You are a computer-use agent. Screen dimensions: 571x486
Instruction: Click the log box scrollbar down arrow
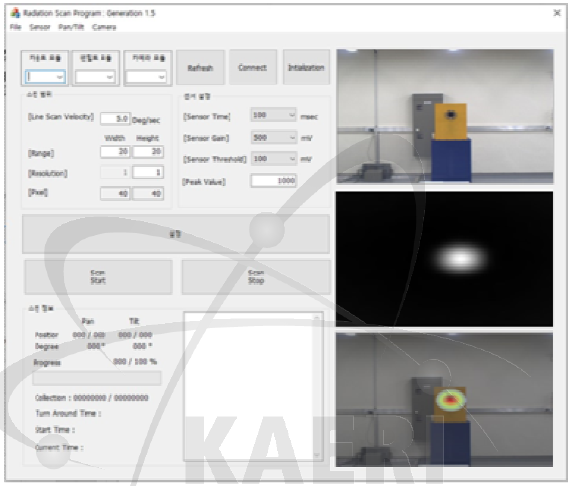tap(317, 455)
